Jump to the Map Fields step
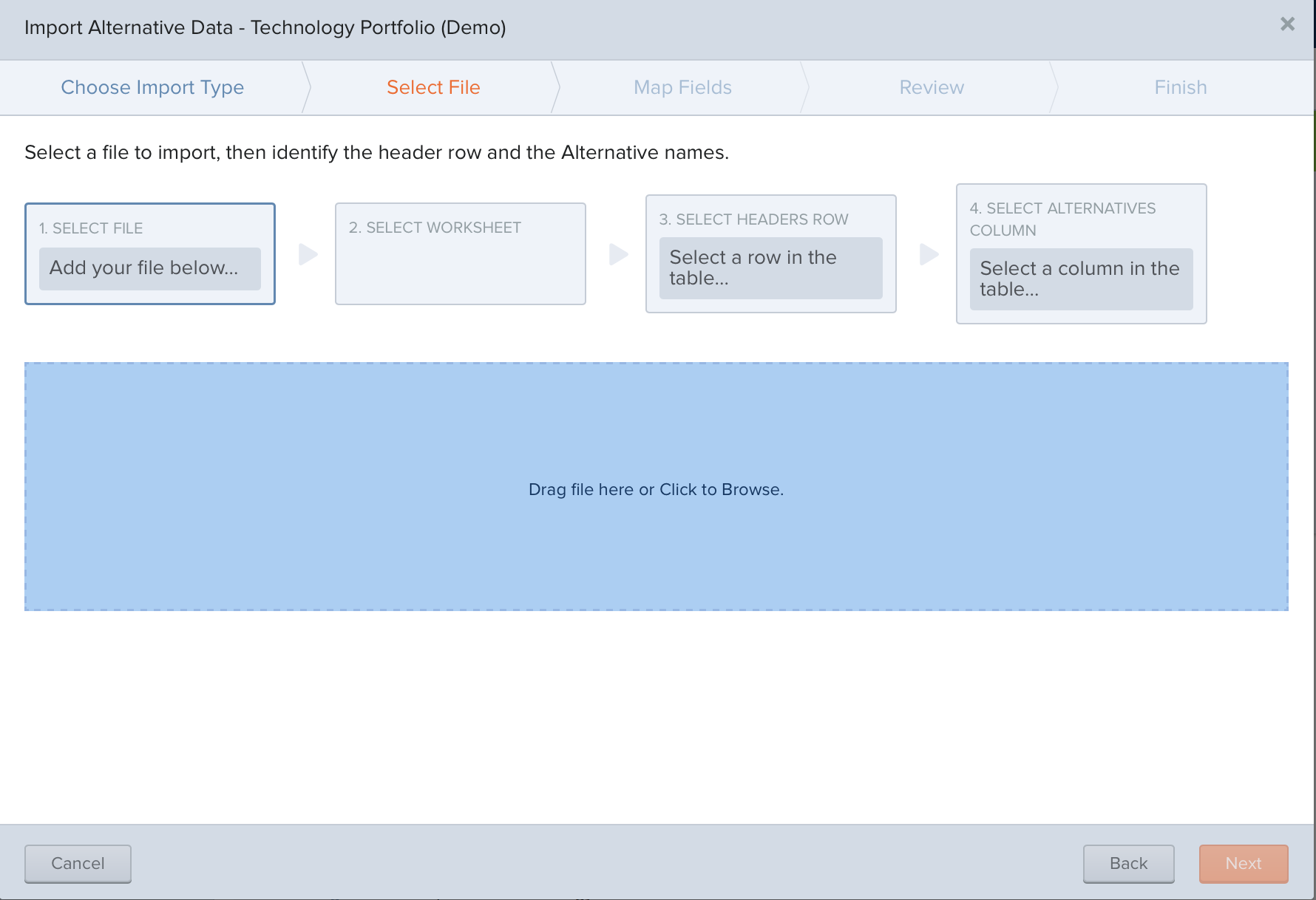This screenshot has height=900, width=1316. pyautogui.click(x=682, y=87)
